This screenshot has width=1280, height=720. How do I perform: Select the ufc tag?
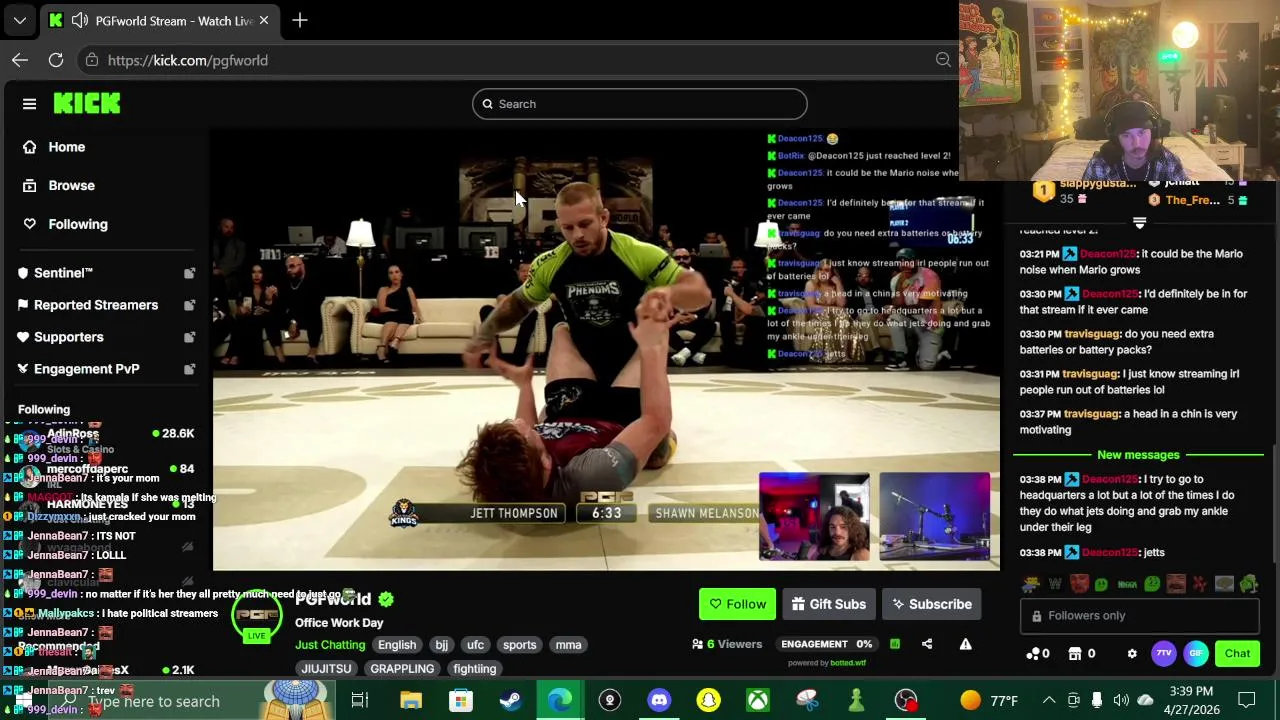[475, 645]
